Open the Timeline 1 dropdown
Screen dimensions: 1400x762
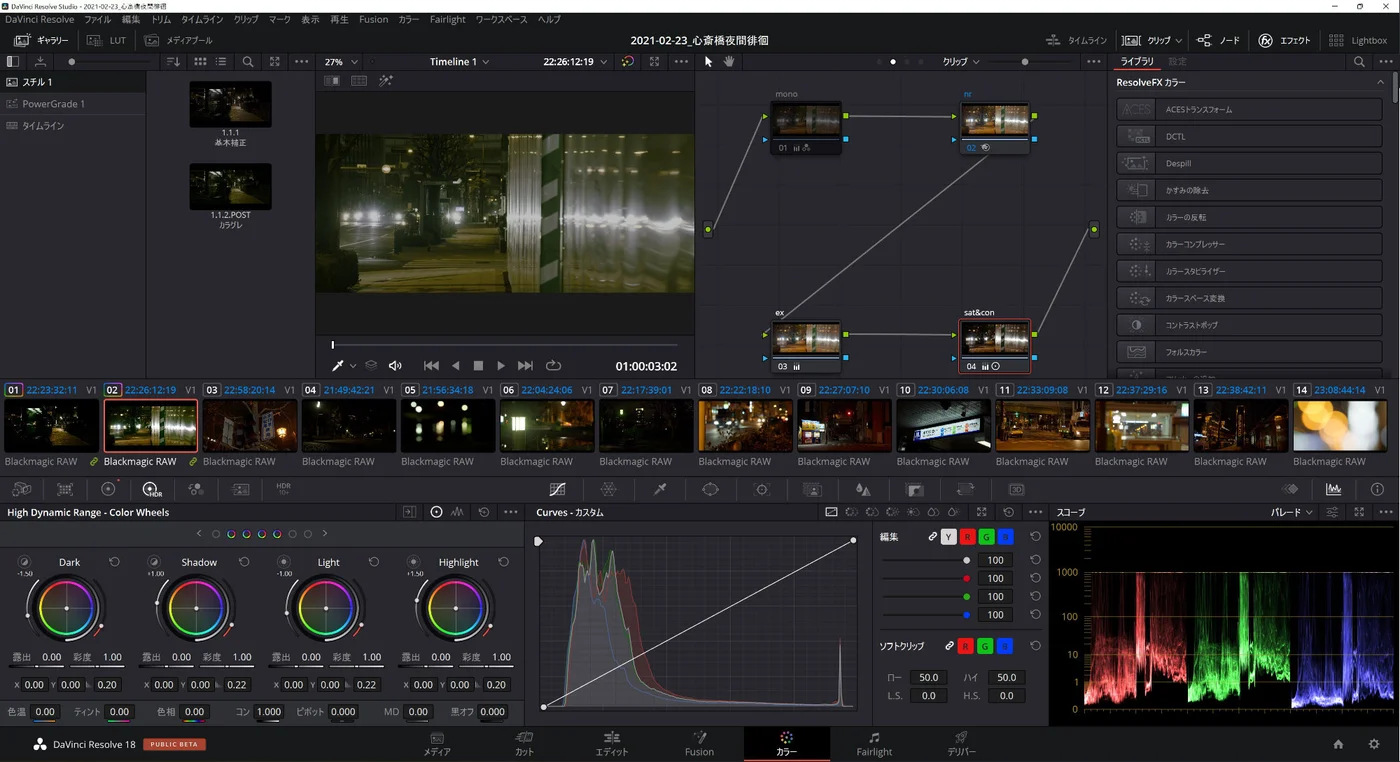459,61
